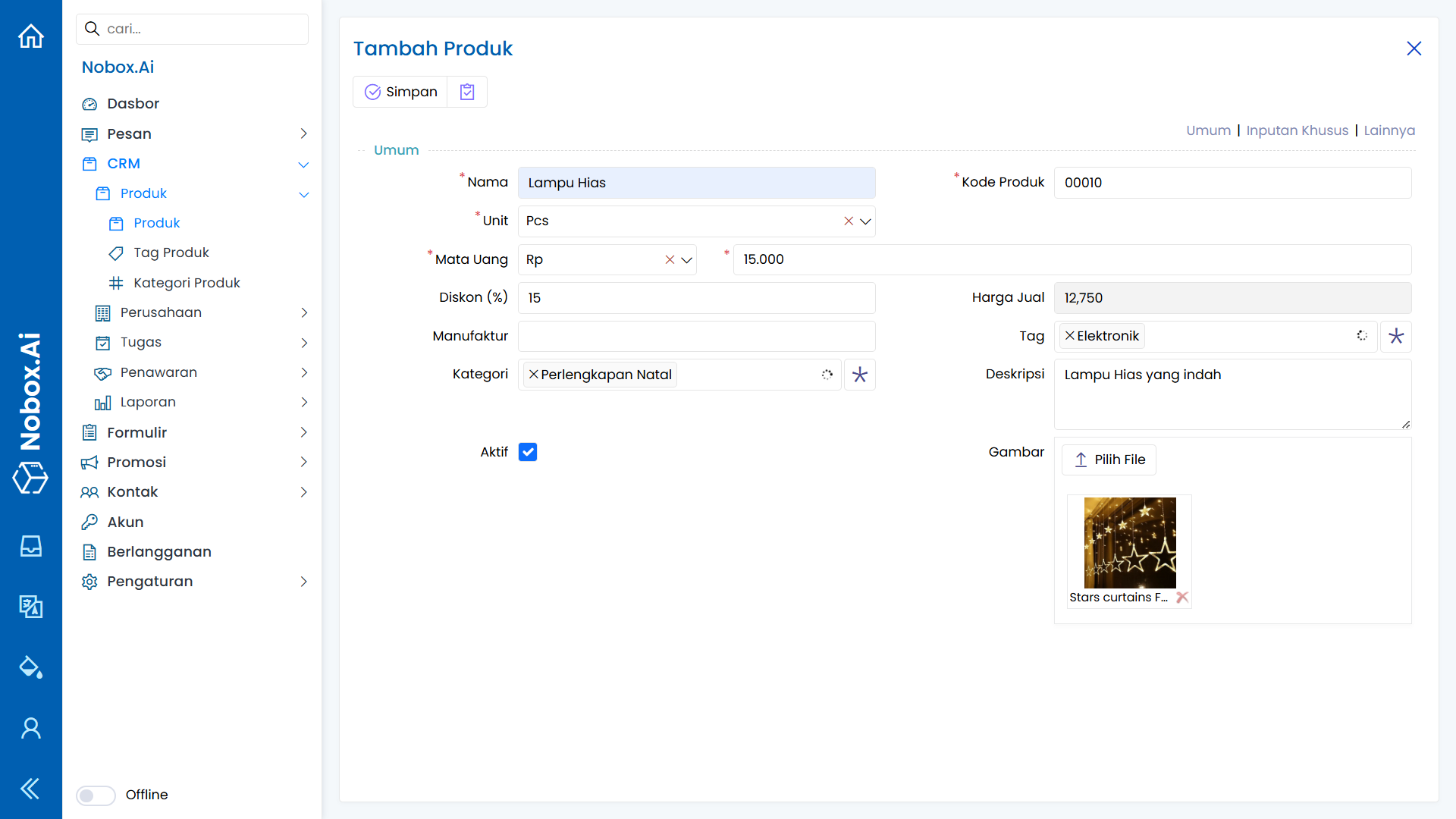Expand the Pengaturan menu
1456x819 pixels.
[x=303, y=582]
